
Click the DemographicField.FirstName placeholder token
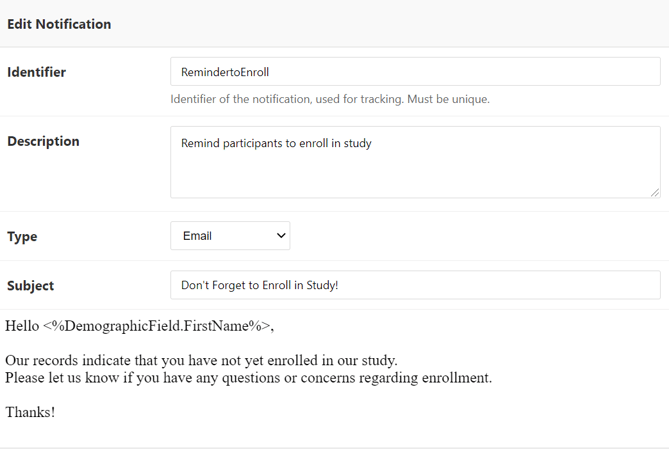tap(158, 325)
